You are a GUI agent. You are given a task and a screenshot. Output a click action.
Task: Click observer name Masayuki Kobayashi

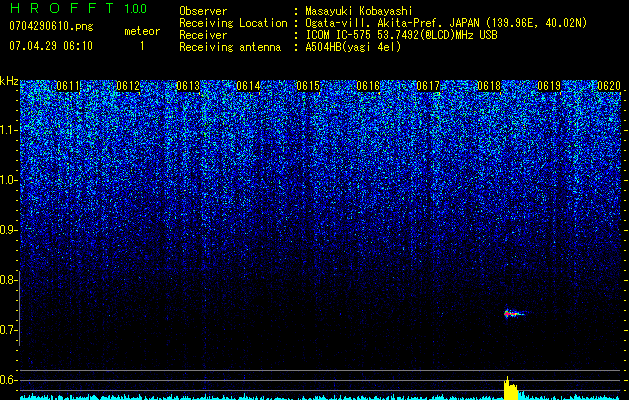[x=359, y=11]
